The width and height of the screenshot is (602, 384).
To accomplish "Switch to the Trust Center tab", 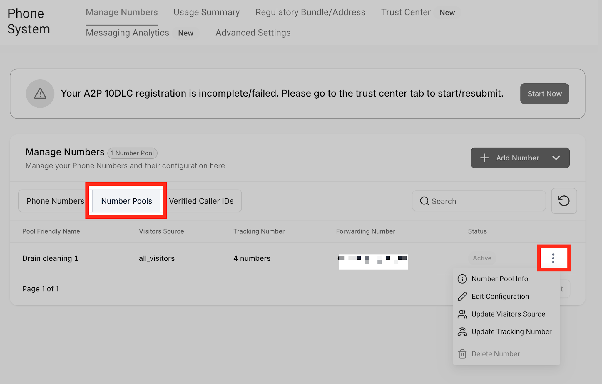I will point(406,12).
